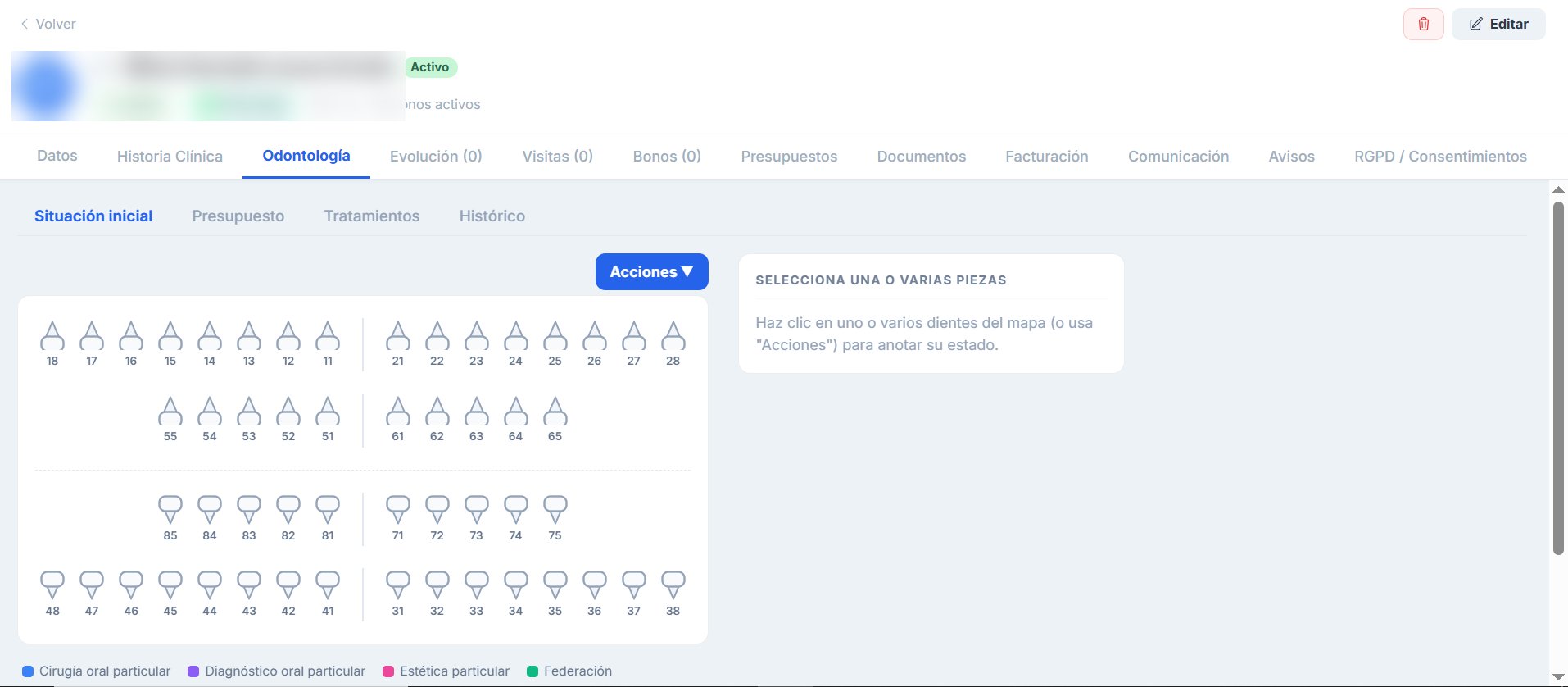
Task: Open the Acciones dropdown
Action: click(x=652, y=271)
